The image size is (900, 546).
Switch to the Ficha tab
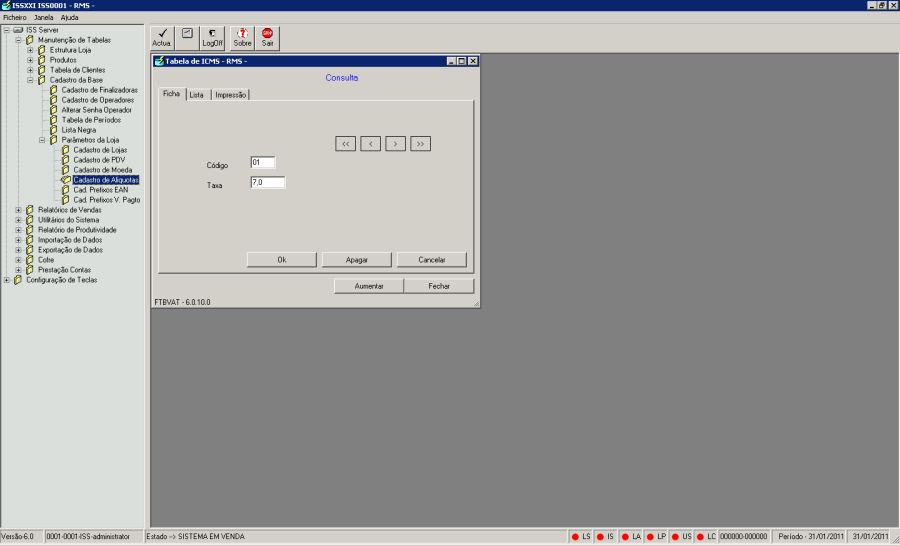172,94
